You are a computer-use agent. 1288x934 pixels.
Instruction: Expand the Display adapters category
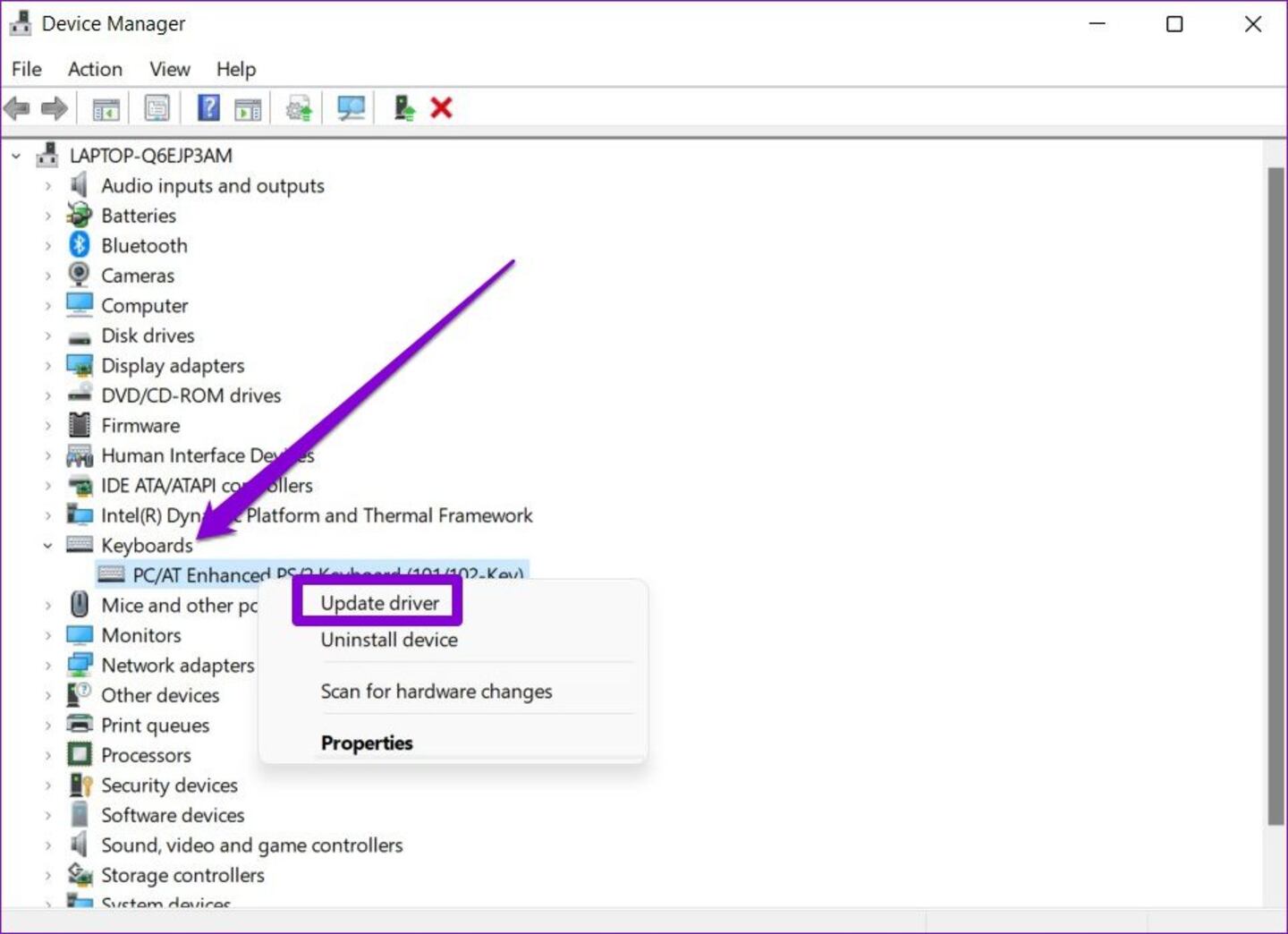click(x=47, y=365)
